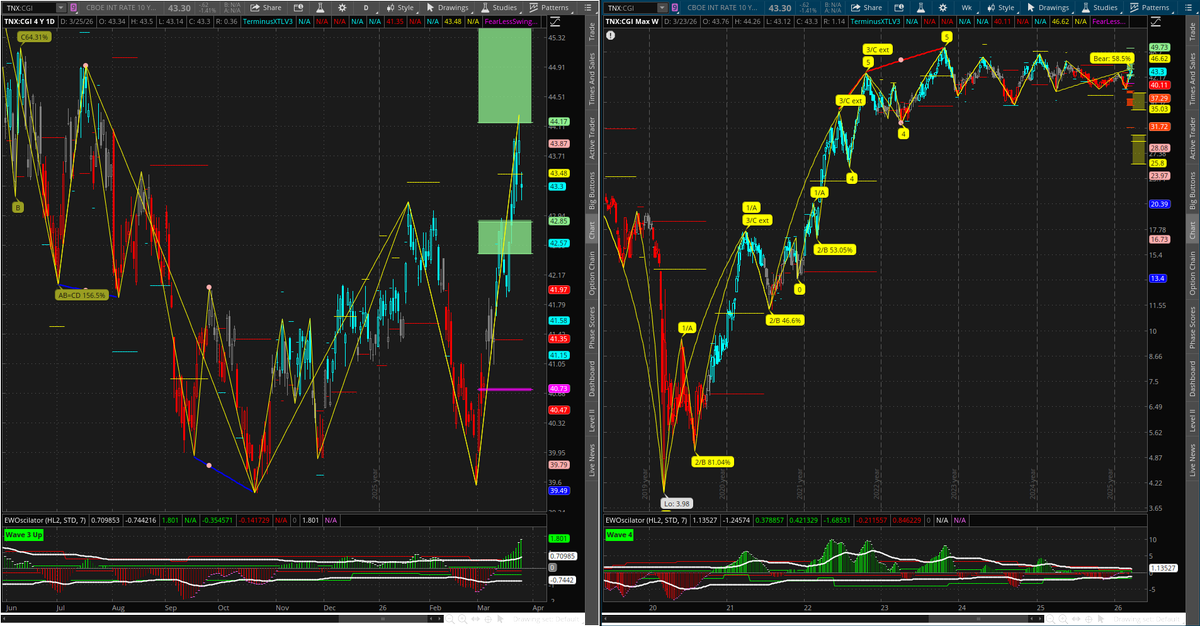Open Drawings menu on right chart

click(x=1047, y=8)
